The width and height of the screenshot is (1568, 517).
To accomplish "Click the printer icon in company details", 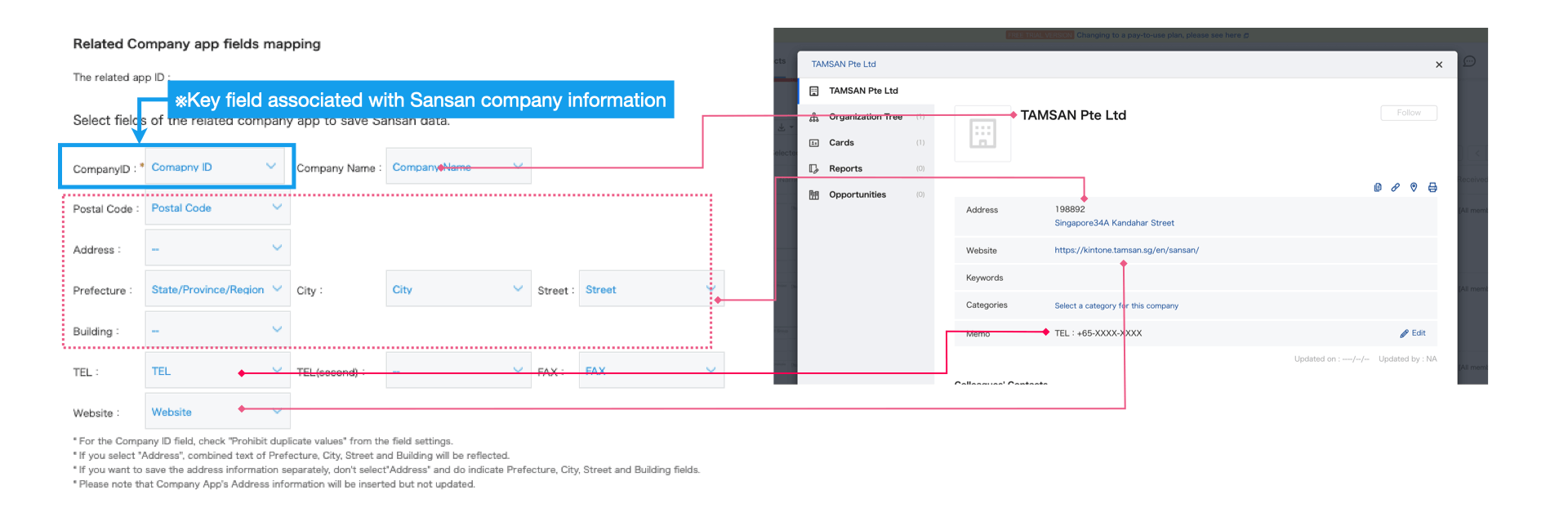I will pos(1432,187).
